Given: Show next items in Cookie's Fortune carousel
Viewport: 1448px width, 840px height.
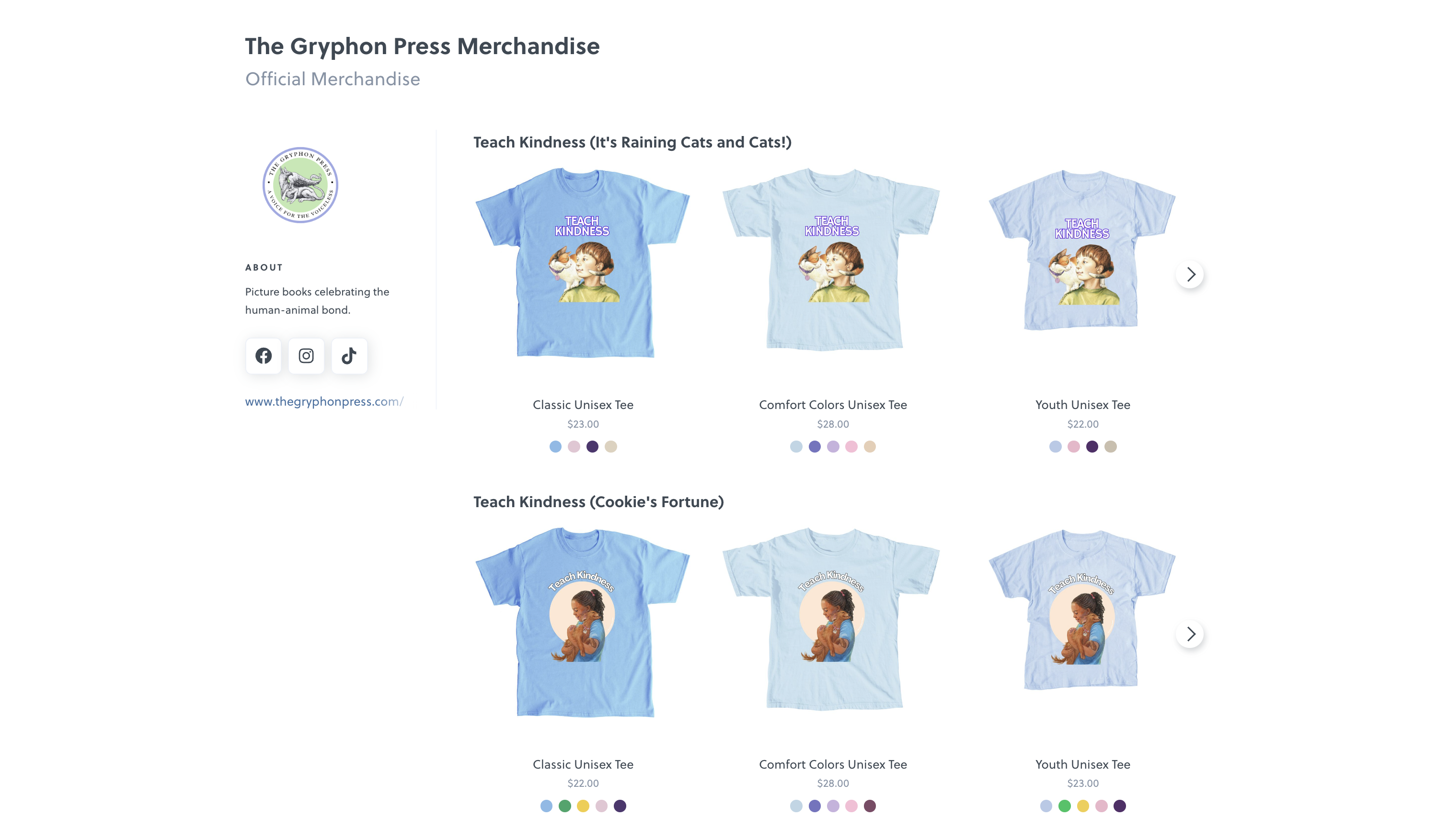Looking at the screenshot, I should pos(1190,634).
